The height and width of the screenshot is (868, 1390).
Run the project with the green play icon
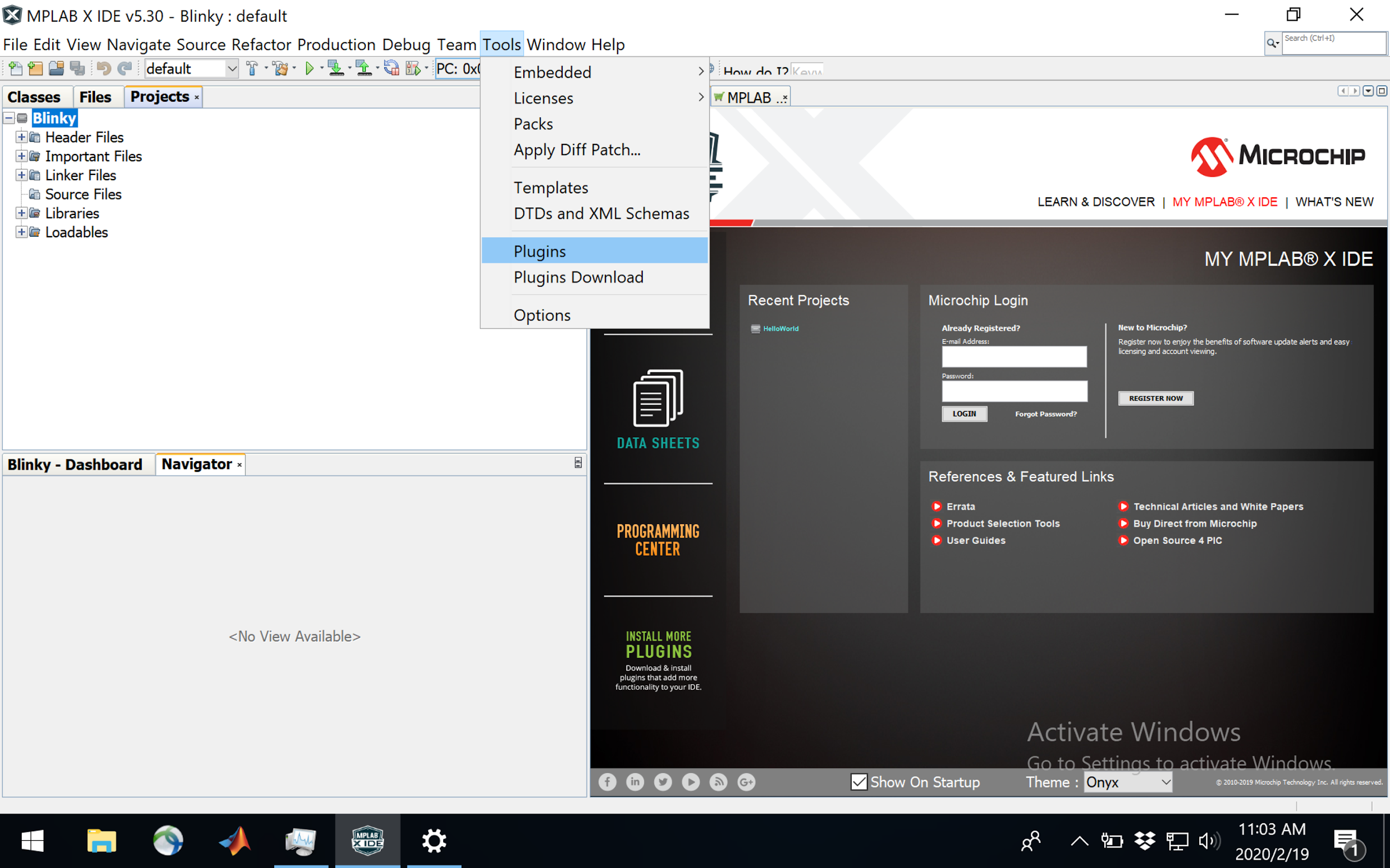(310, 69)
